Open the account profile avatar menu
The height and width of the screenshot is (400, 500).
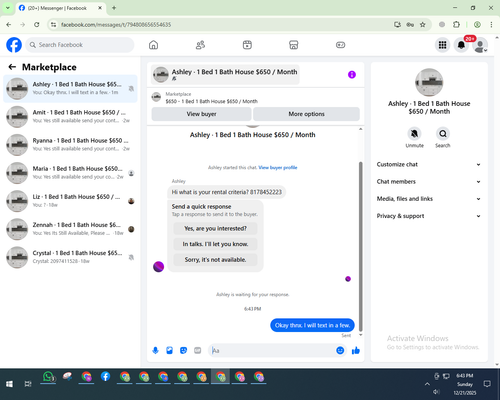[480, 45]
